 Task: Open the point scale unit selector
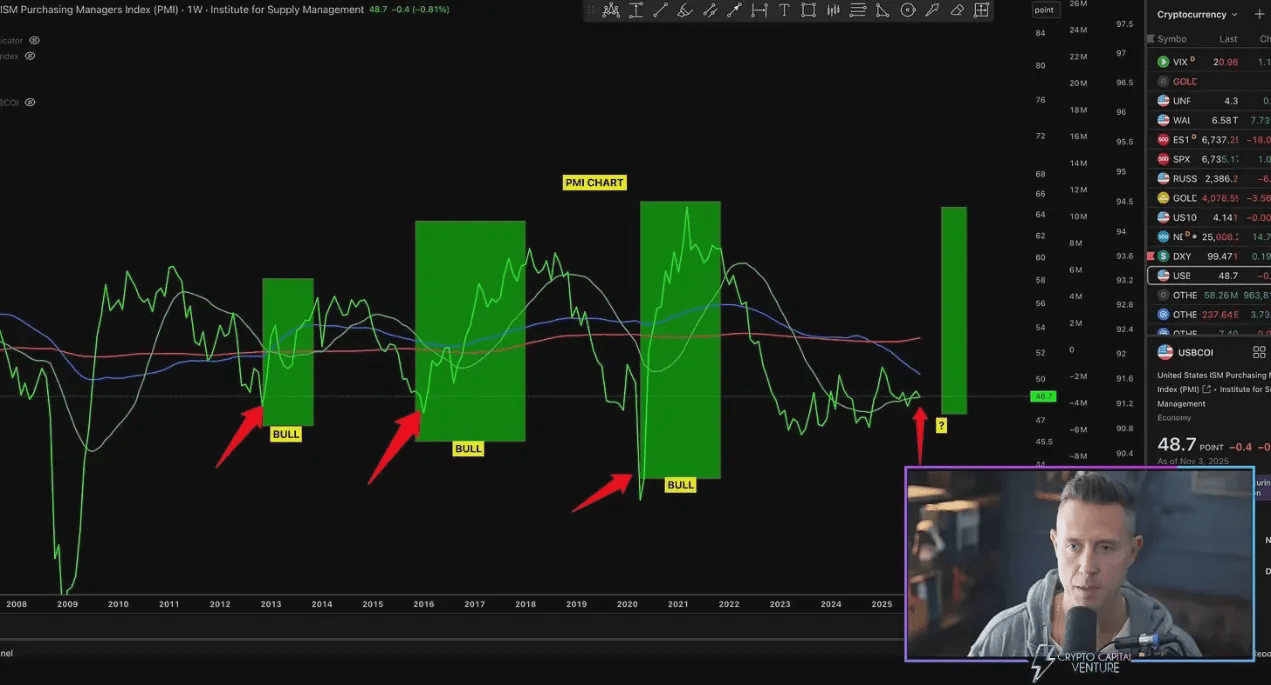[x=1044, y=10]
